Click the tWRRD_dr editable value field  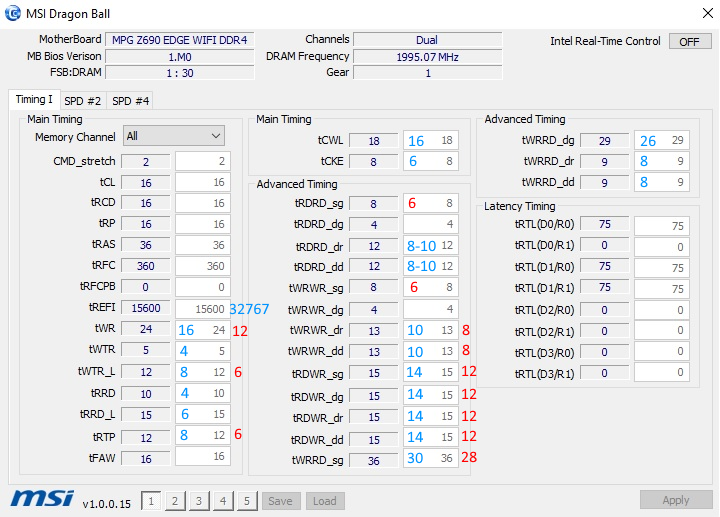point(662,161)
